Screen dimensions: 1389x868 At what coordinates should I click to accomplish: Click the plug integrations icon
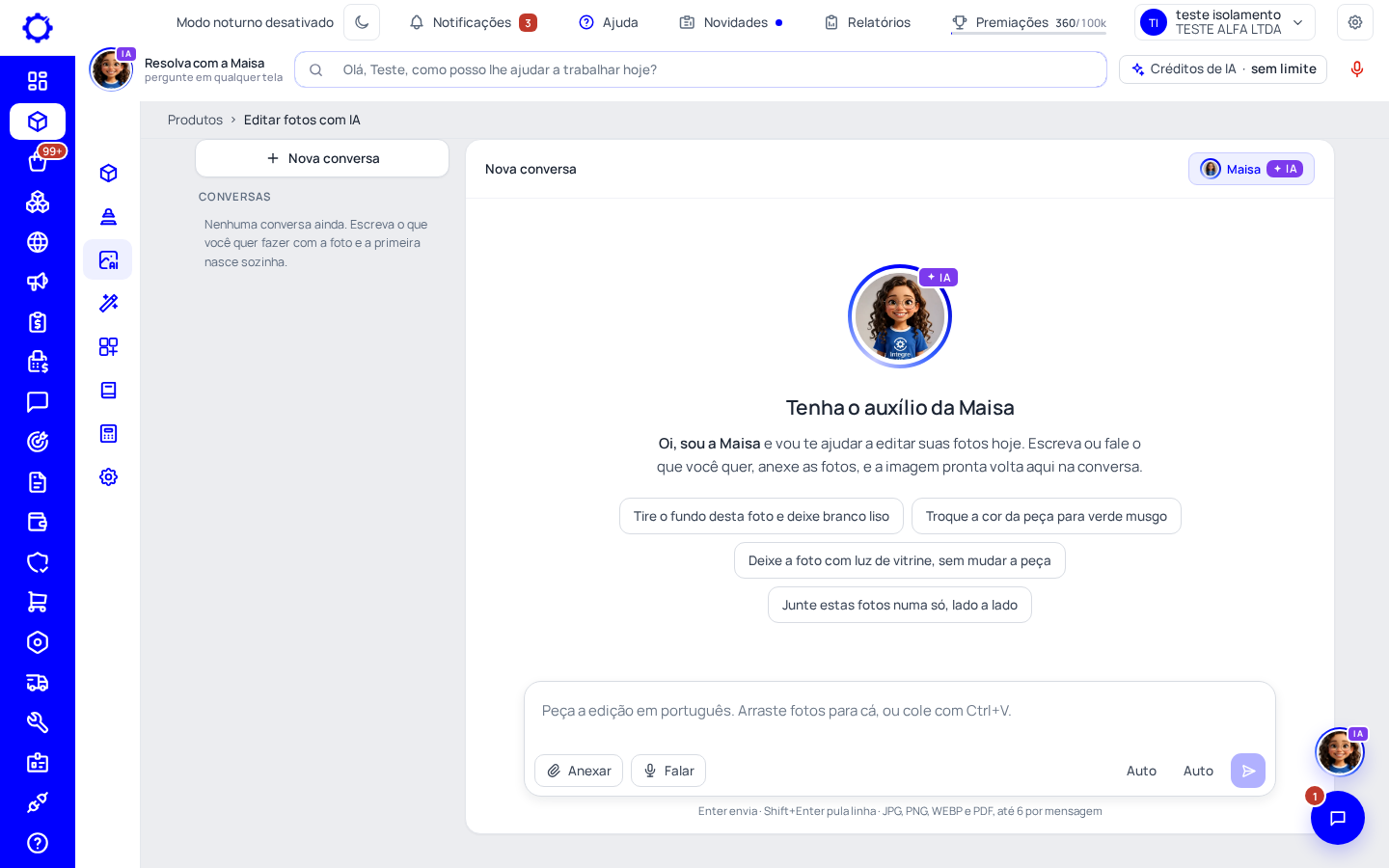point(38,802)
